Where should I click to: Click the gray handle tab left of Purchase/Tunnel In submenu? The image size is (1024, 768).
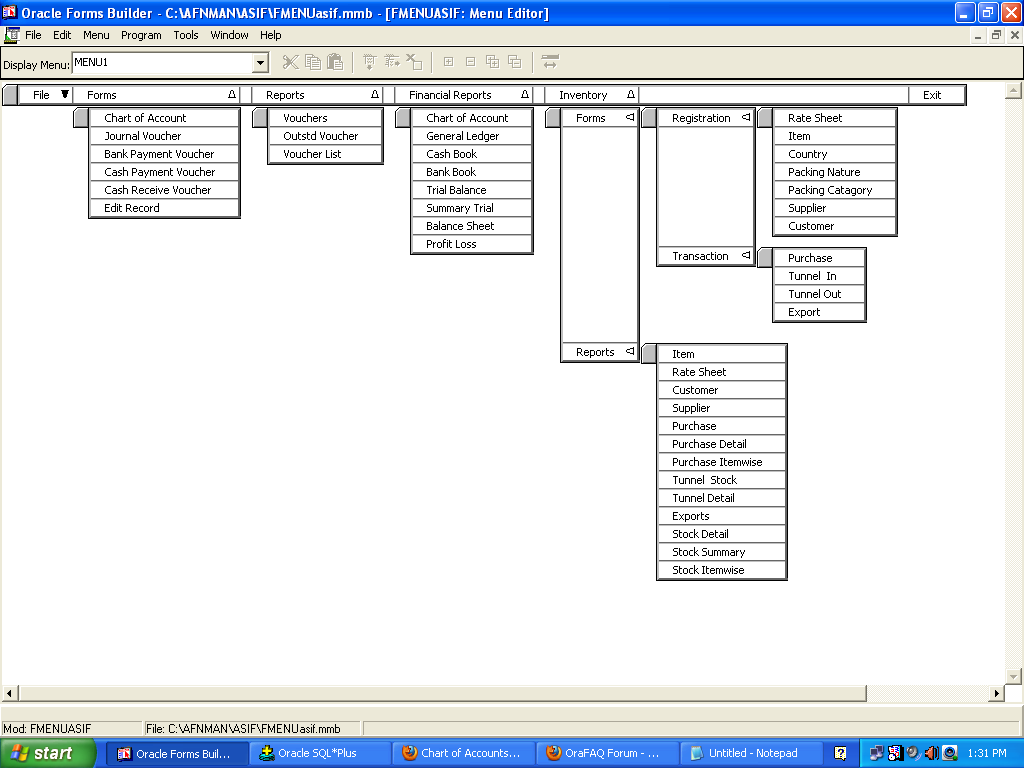pos(765,258)
